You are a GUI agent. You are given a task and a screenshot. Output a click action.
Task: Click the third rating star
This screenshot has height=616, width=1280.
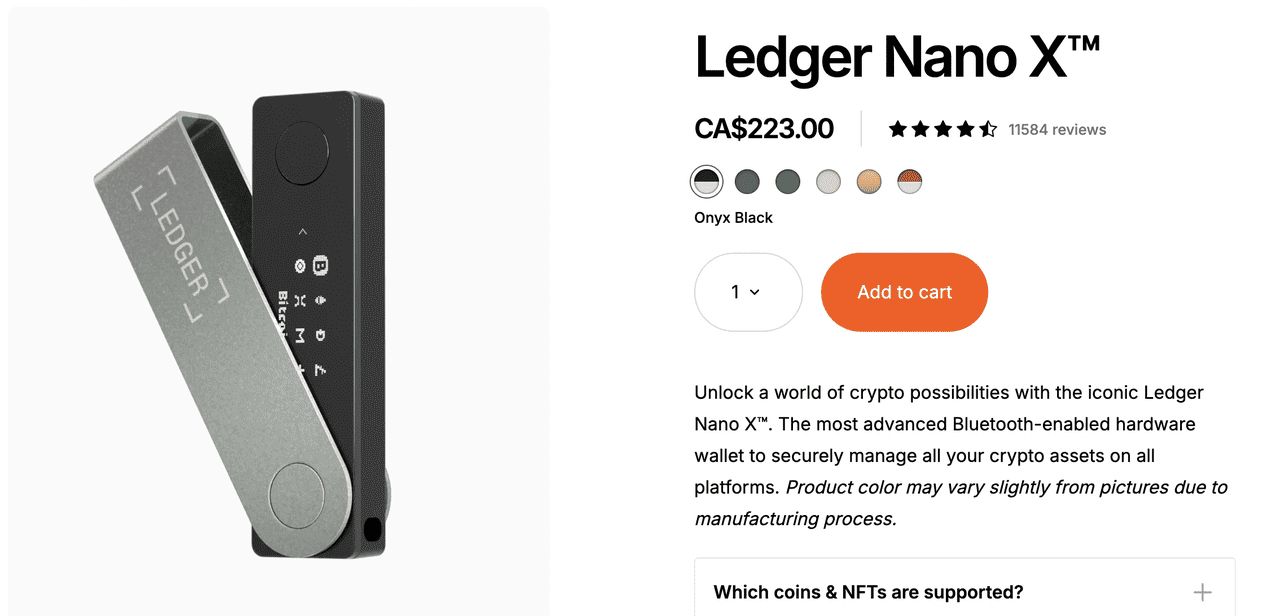point(943,128)
